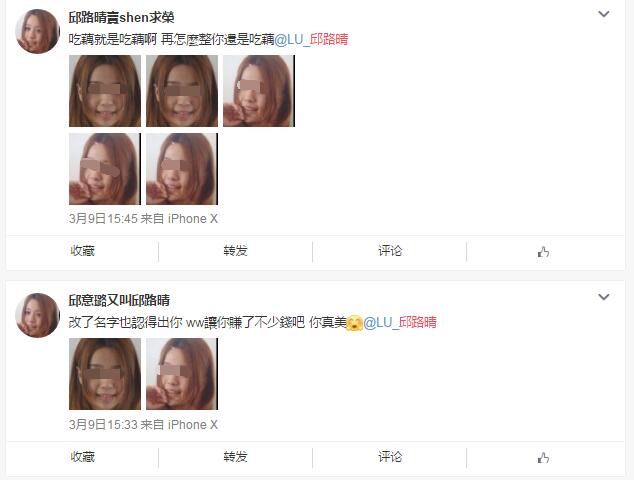Open username 邱路晴言shen求榮 profile link
This screenshot has width=634, height=480.
[121, 17]
